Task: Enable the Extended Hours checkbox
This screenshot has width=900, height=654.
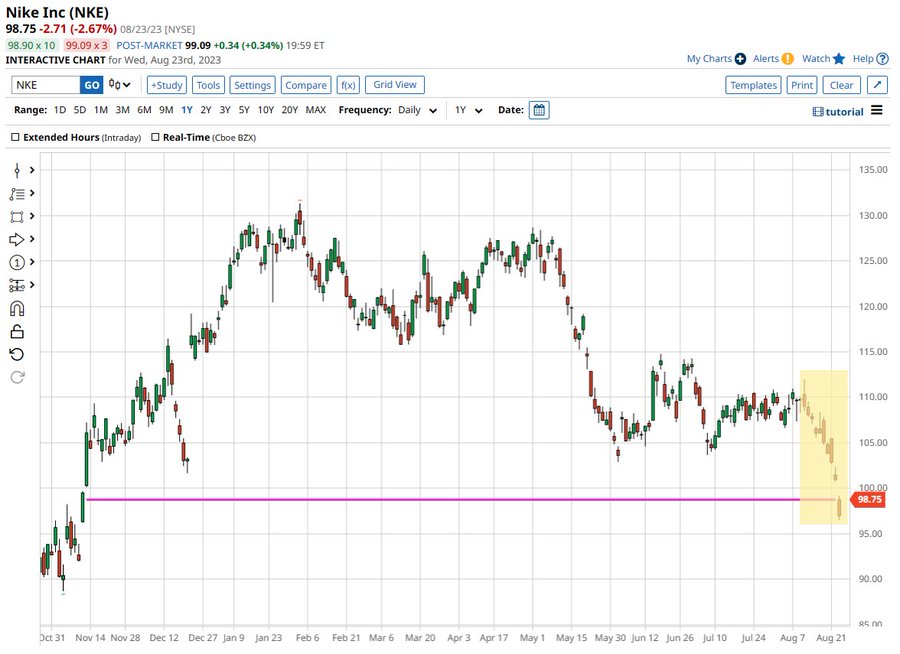Action: point(15,137)
